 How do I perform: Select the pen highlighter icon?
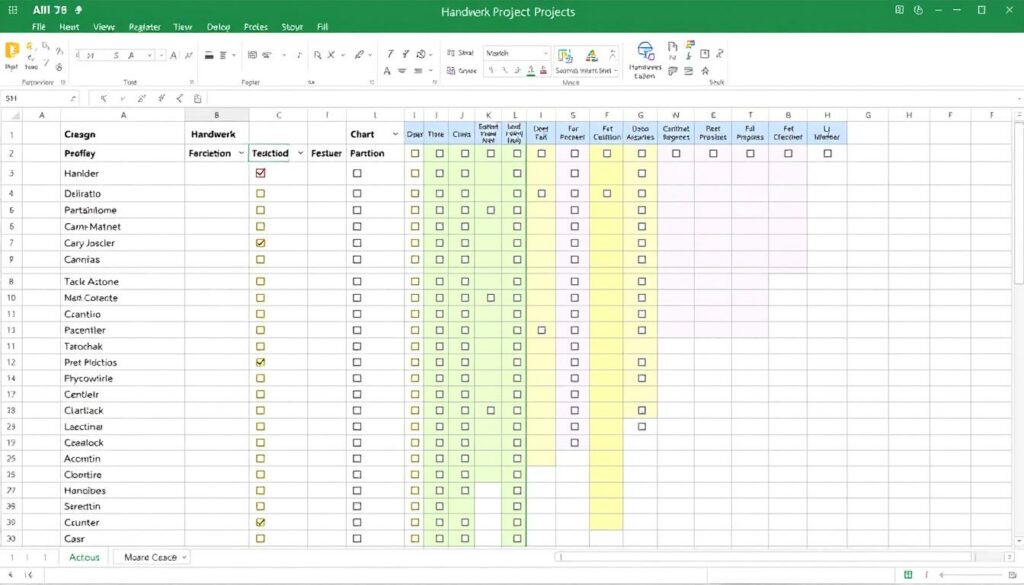pyautogui.click(x=359, y=55)
